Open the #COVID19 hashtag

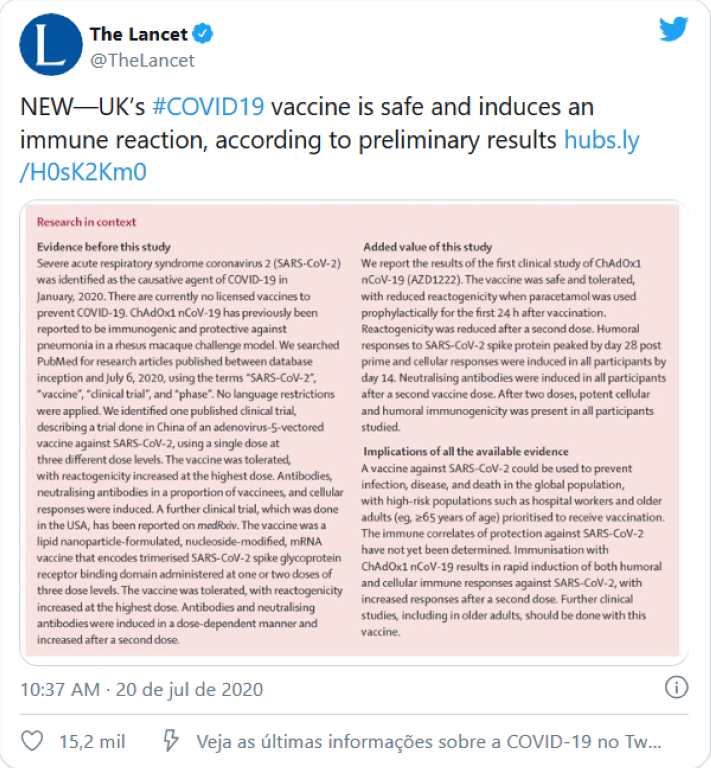point(208,107)
